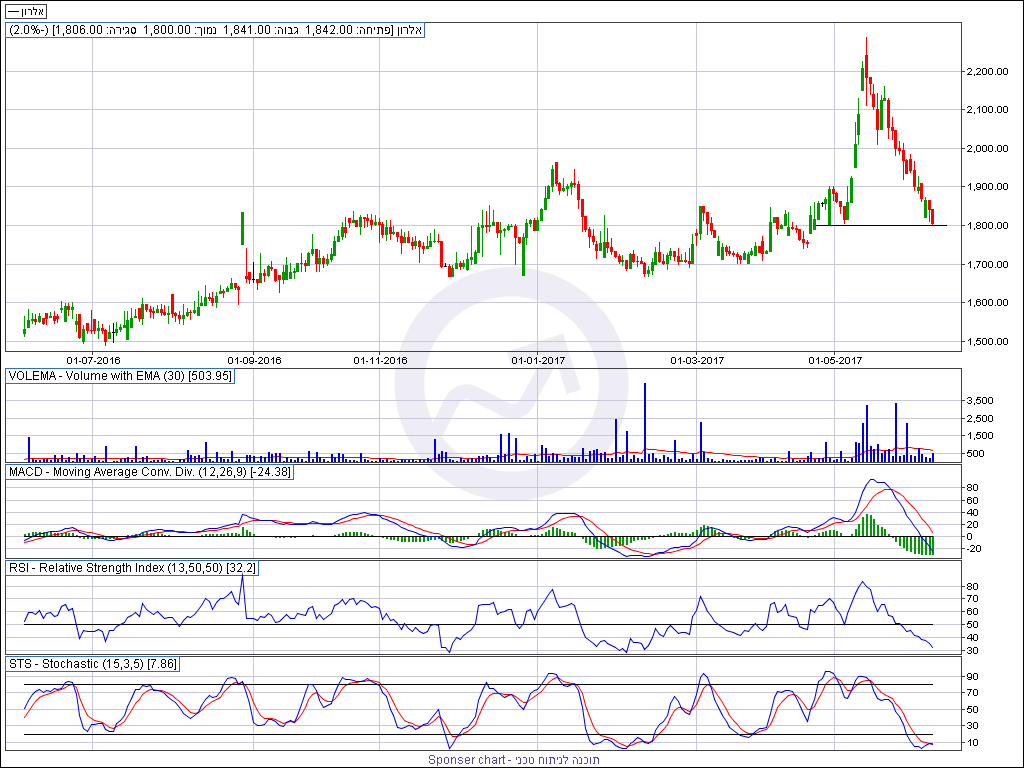Select the 01-11-2016 date axis label
This screenshot has width=1024, height=768.
click(381, 359)
